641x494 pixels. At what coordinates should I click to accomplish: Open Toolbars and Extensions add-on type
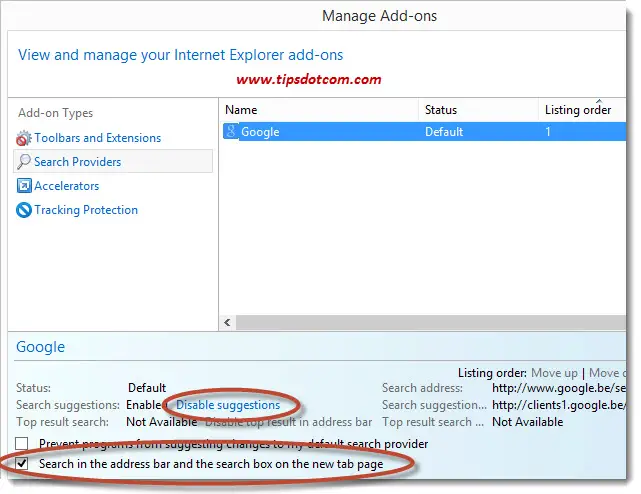click(x=98, y=138)
